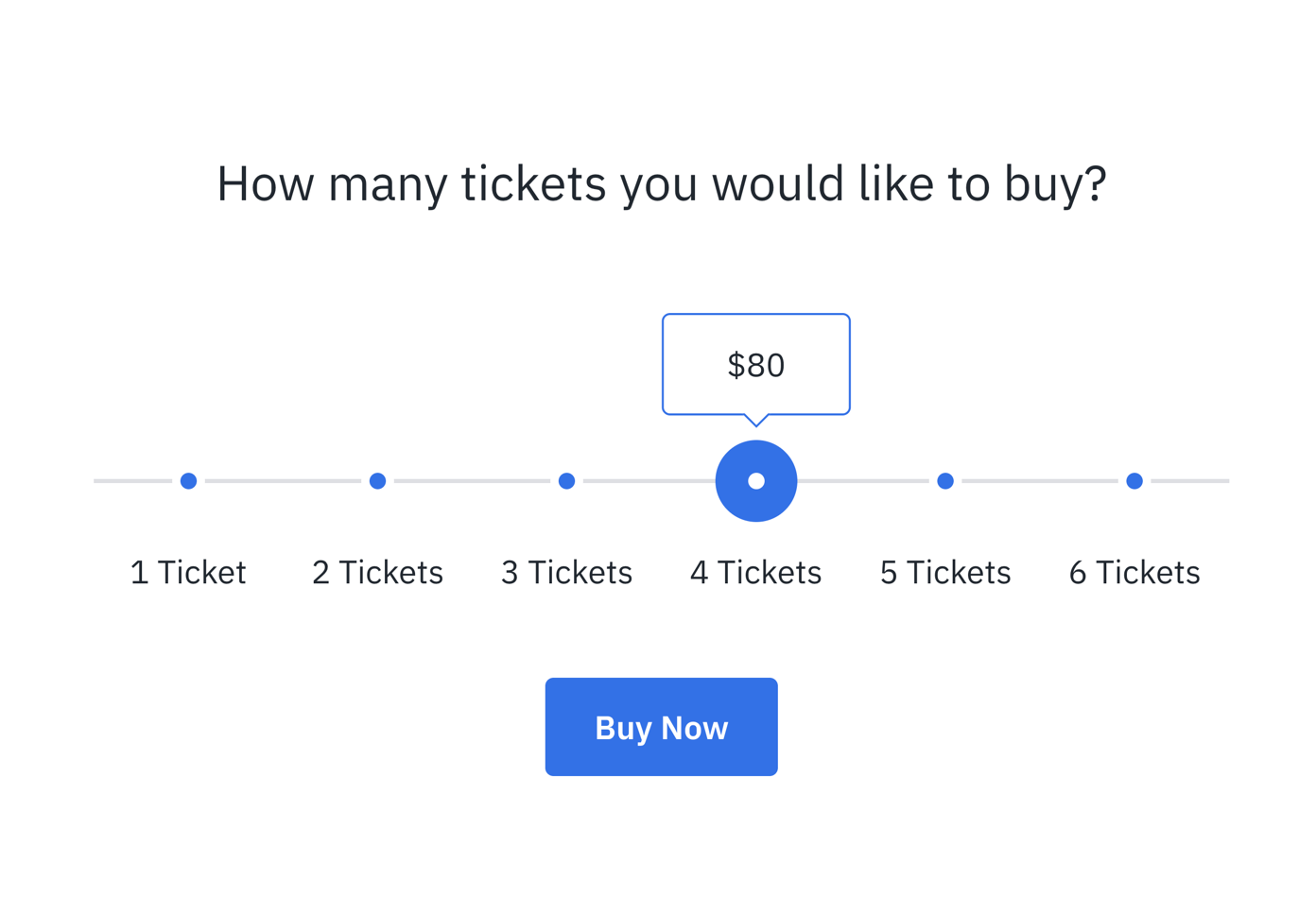Click the $80 price tooltip
This screenshot has height=898, width=1316.
(x=756, y=365)
